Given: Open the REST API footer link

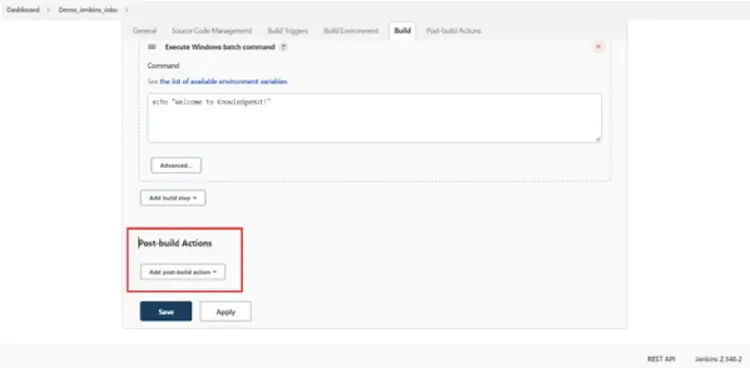Looking at the screenshot, I should [x=661, y=359].
